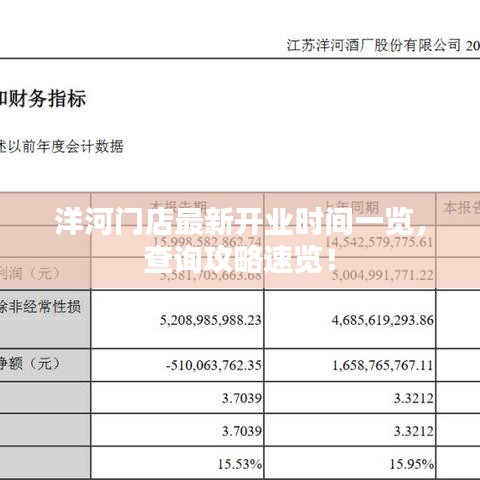Viewport: 480px width, 480px height.
Task: Select the value 5,004,991,771.22
Action: pyautogui.click(x=382, y=275)
